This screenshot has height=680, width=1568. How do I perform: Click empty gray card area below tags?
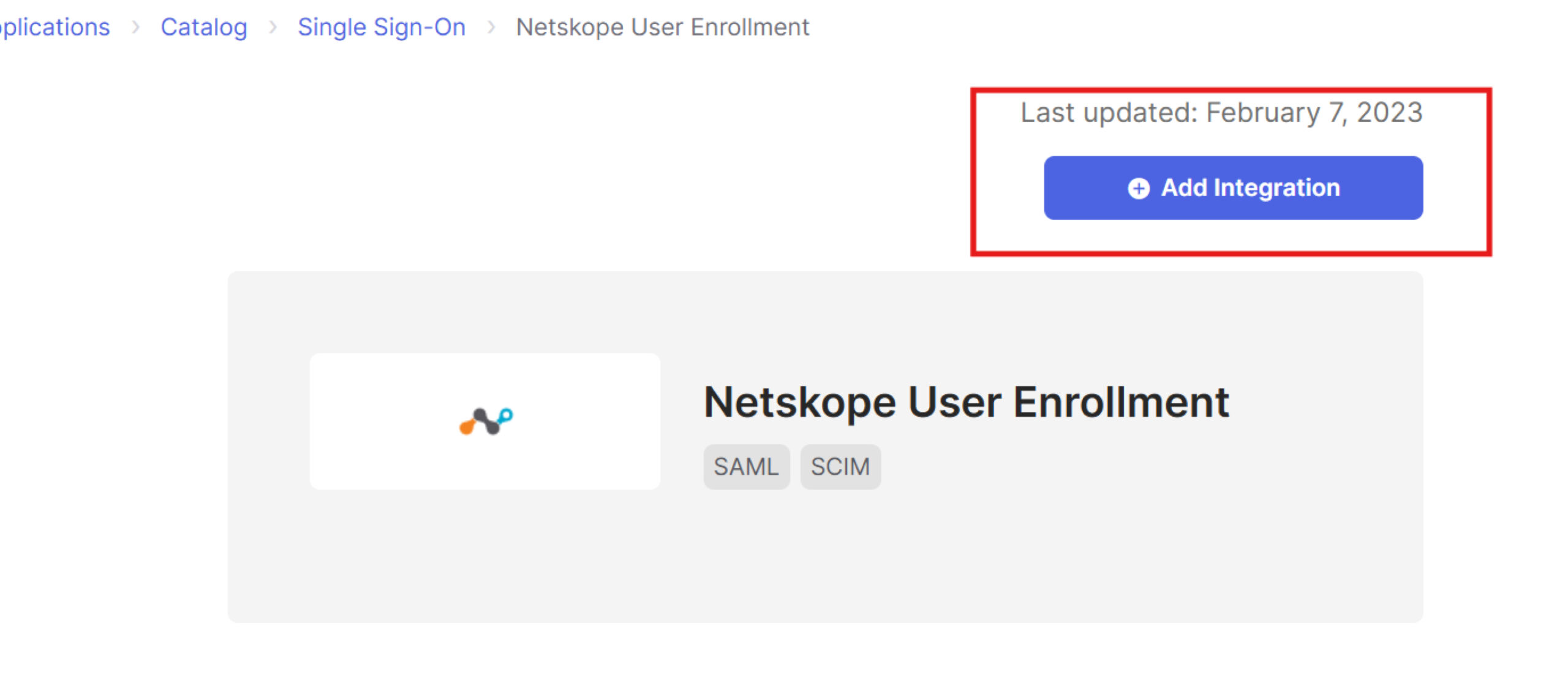[826, 557]
